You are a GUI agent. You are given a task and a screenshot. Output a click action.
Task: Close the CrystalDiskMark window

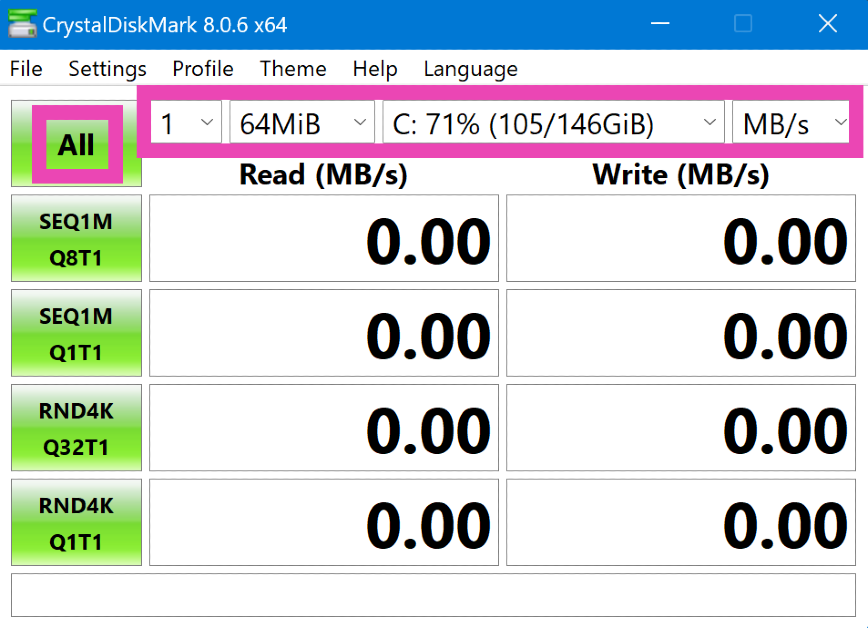click(x=827, y=24)
